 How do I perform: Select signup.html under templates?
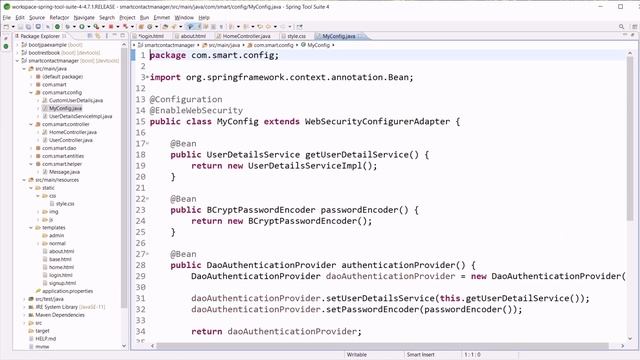[62, 283]
